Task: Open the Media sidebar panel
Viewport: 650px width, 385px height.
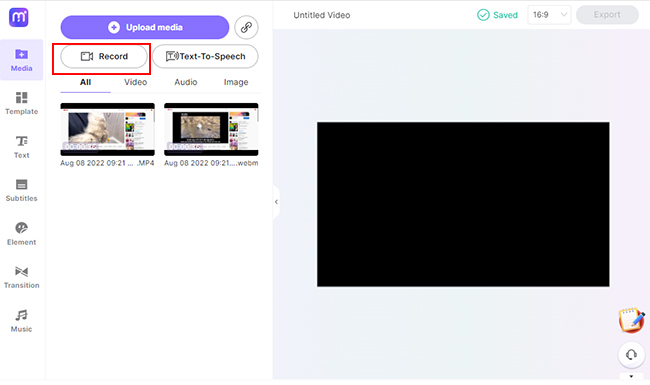Action: 22,60
